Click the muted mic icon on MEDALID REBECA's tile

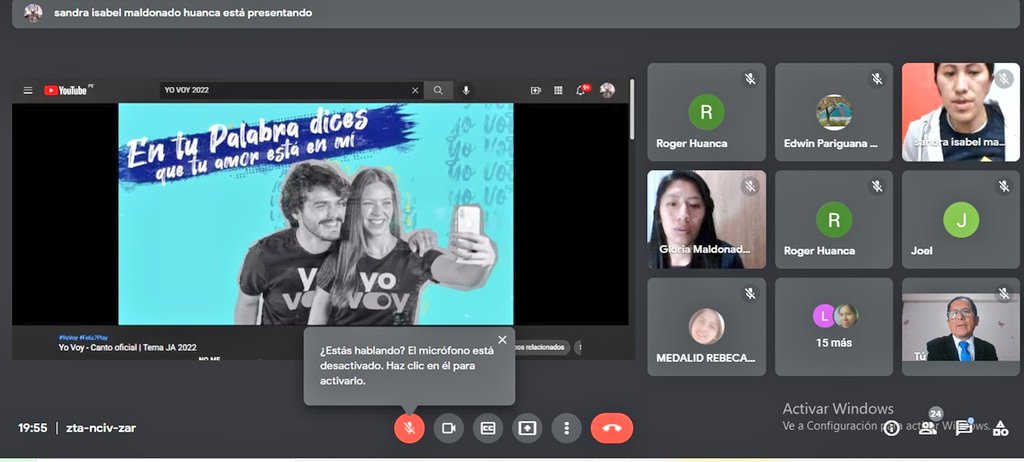[750, 294]
